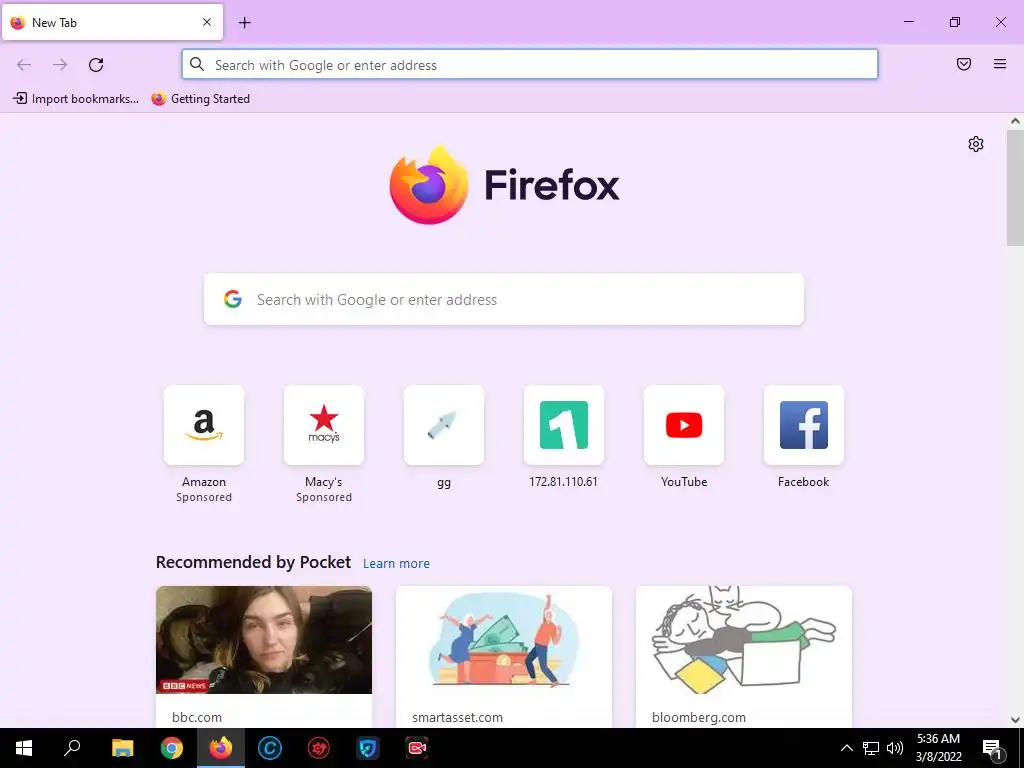Click the Learn more Pocket link

tap(396, 564)
